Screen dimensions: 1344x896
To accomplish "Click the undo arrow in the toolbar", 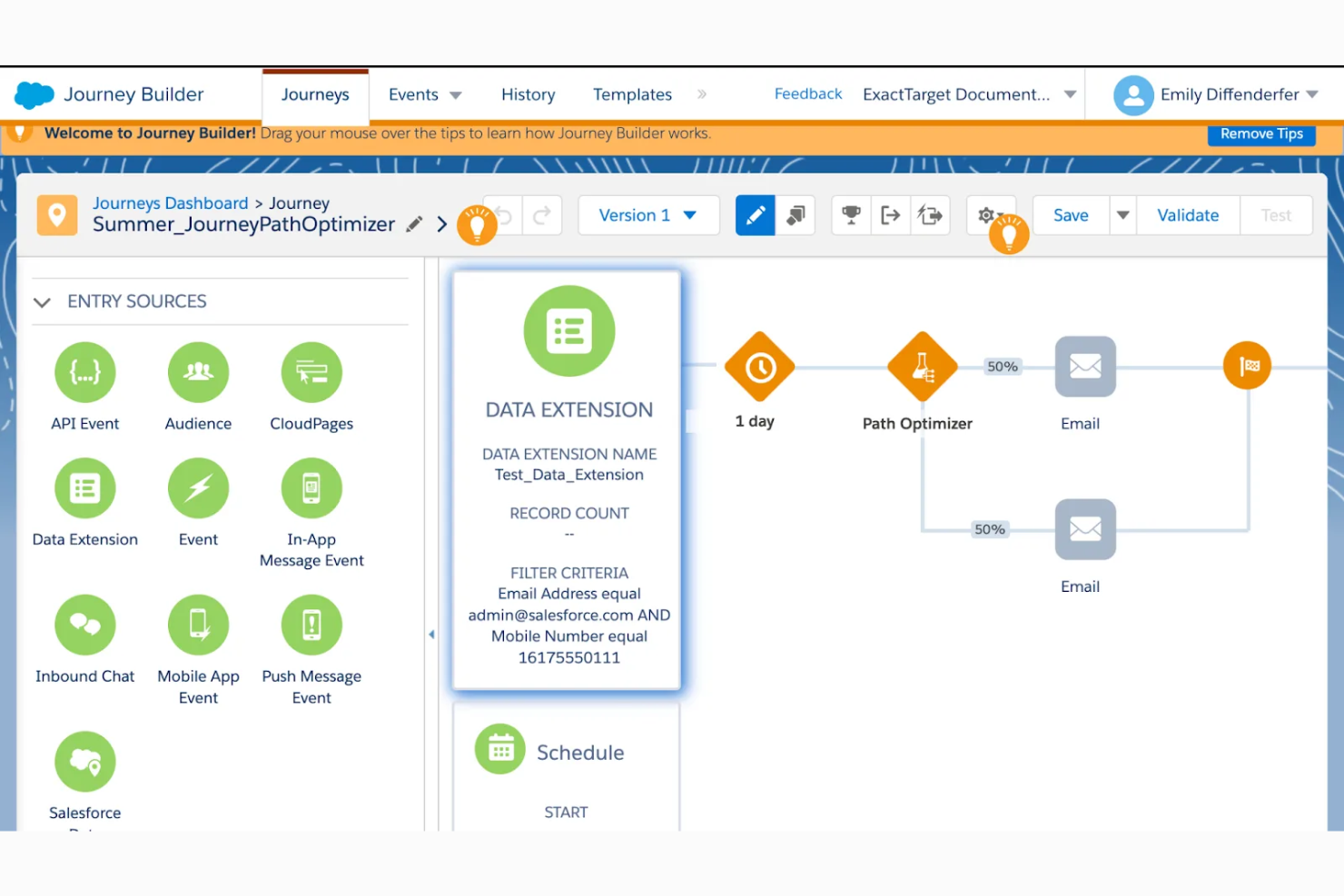I will pyautogui.click(x=504, y=216).
